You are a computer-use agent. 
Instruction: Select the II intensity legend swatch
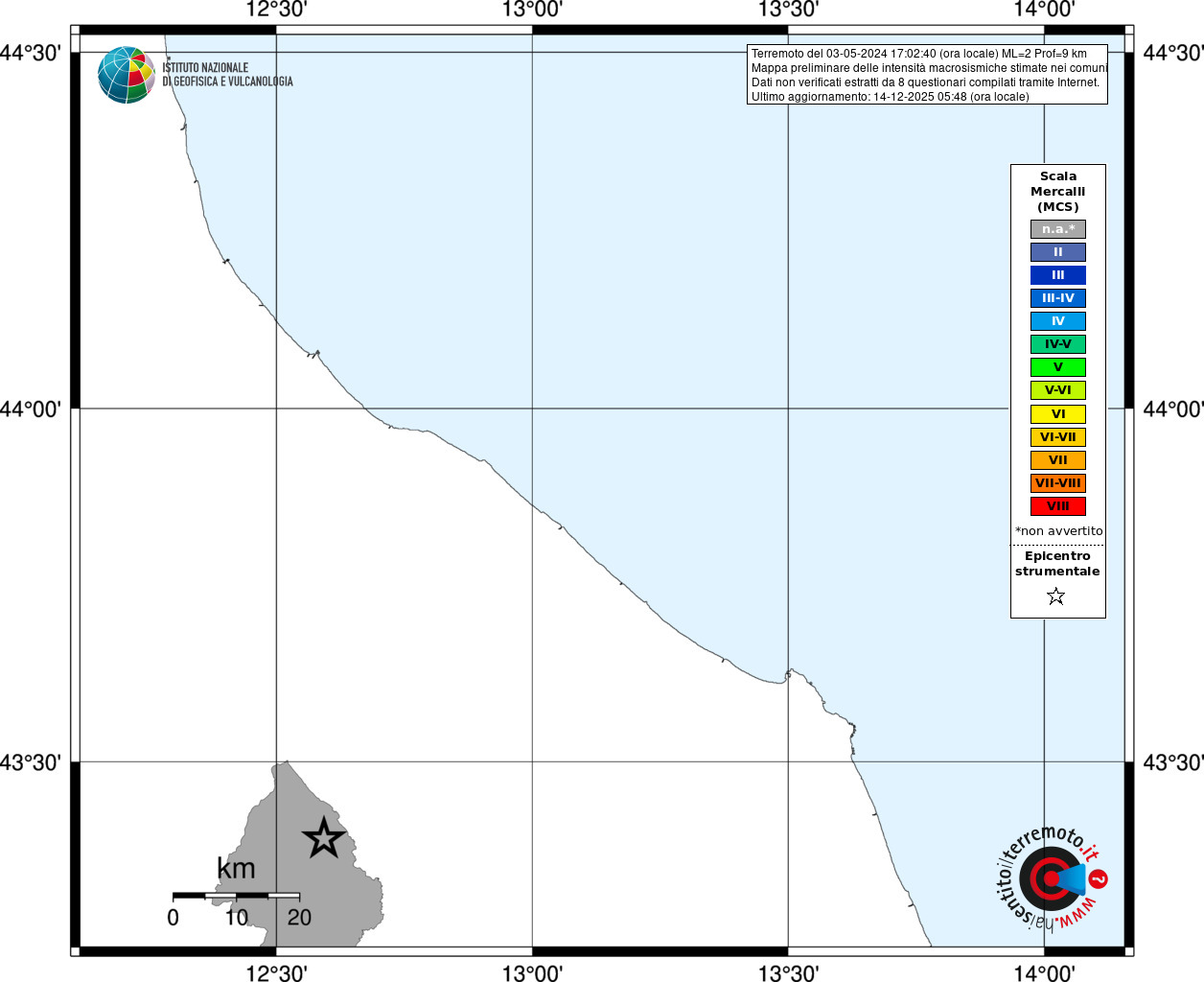[x=1058, y=252]
